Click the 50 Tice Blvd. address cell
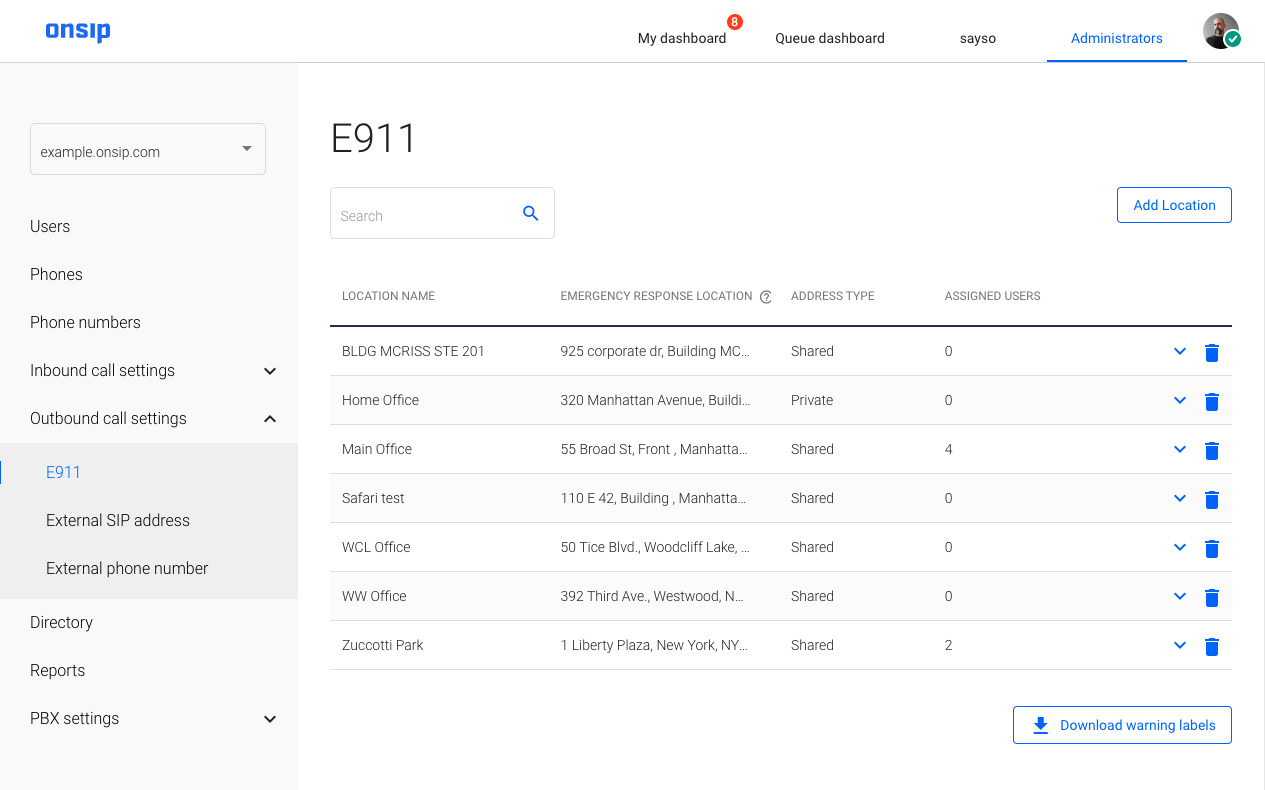 655,547
